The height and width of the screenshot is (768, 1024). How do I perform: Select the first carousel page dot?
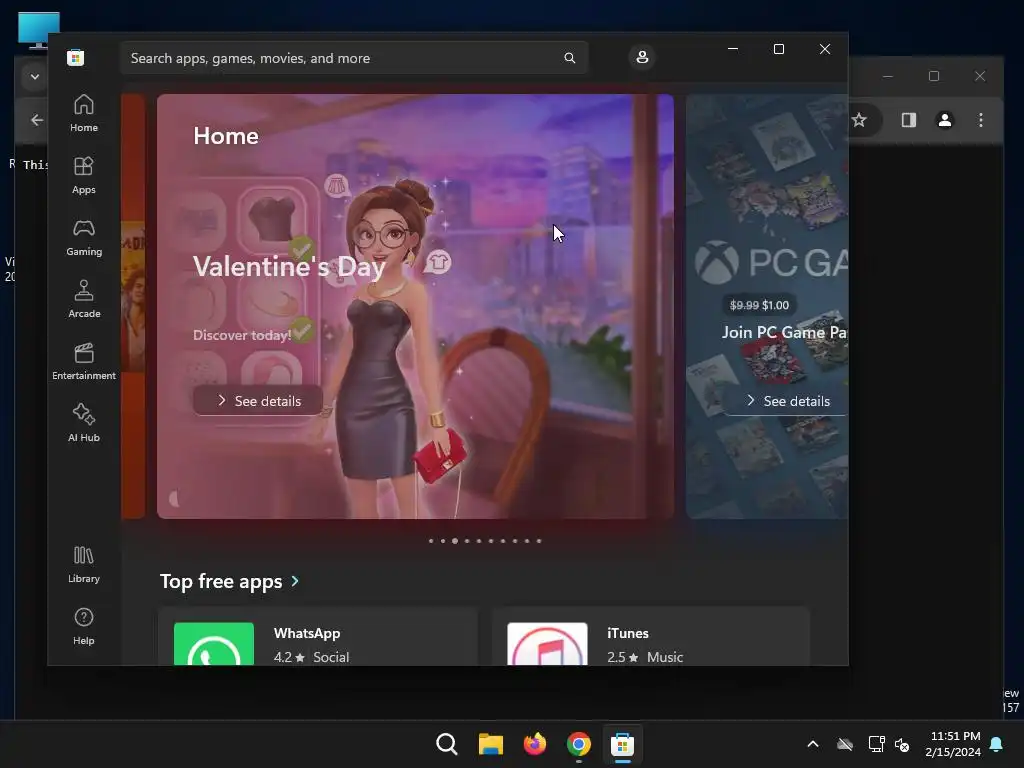431,541
